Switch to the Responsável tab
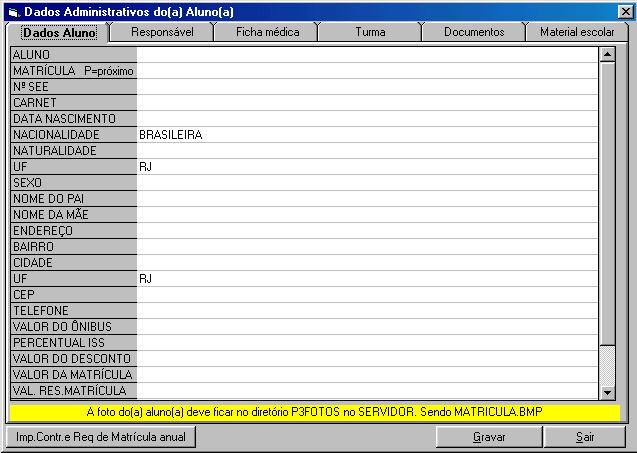This screenshot has height=453, width=637. coord(162,32)
